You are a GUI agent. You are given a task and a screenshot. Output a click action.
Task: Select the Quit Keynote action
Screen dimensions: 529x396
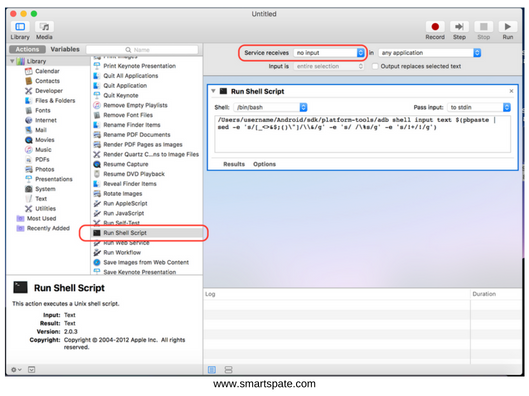120,95
